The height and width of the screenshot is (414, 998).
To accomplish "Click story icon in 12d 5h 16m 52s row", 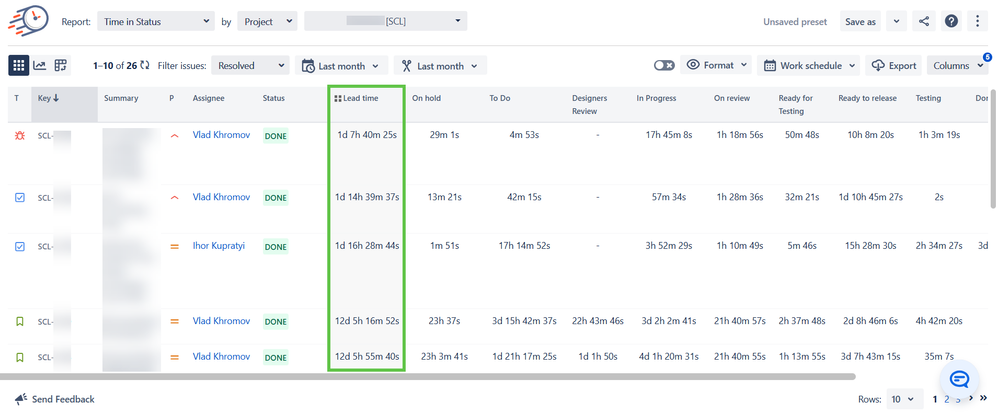I will tap(20, 322).
